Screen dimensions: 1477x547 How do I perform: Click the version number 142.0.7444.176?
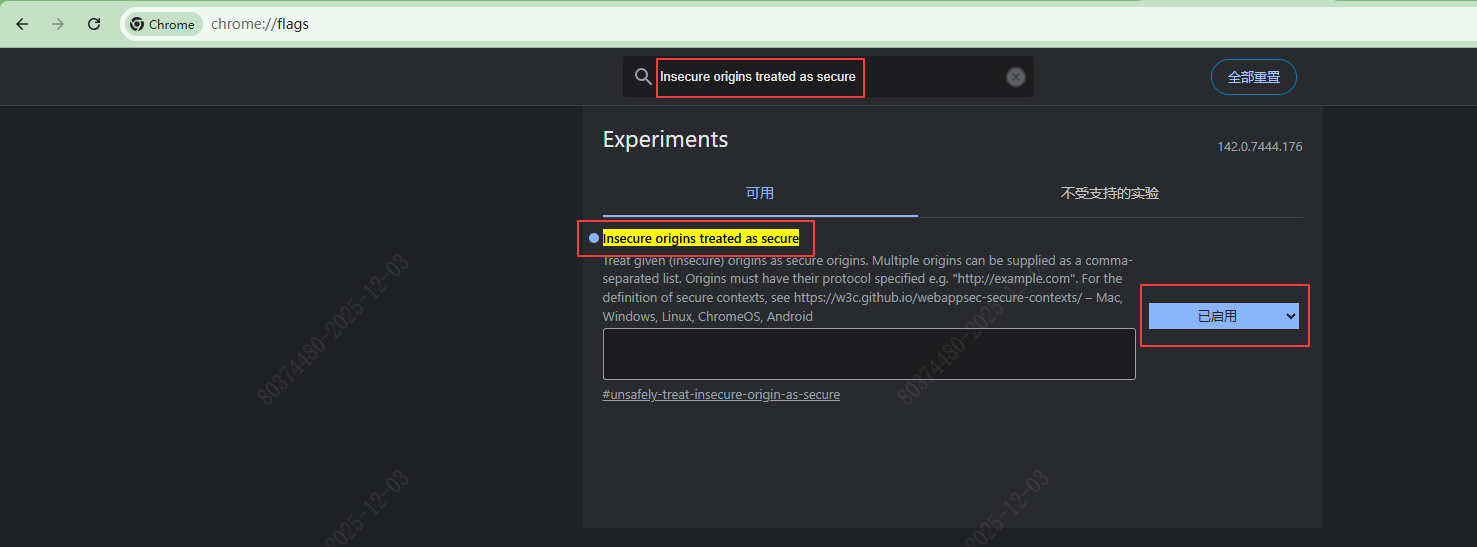1259,147
